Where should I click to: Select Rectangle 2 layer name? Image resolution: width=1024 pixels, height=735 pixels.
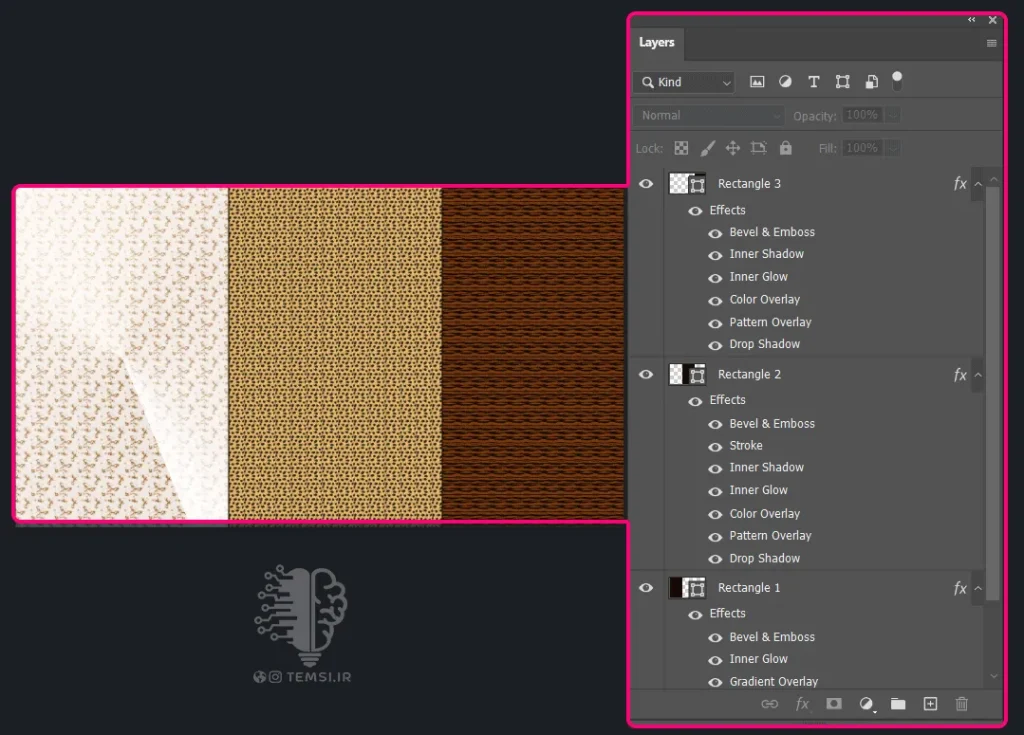[749, 374]
